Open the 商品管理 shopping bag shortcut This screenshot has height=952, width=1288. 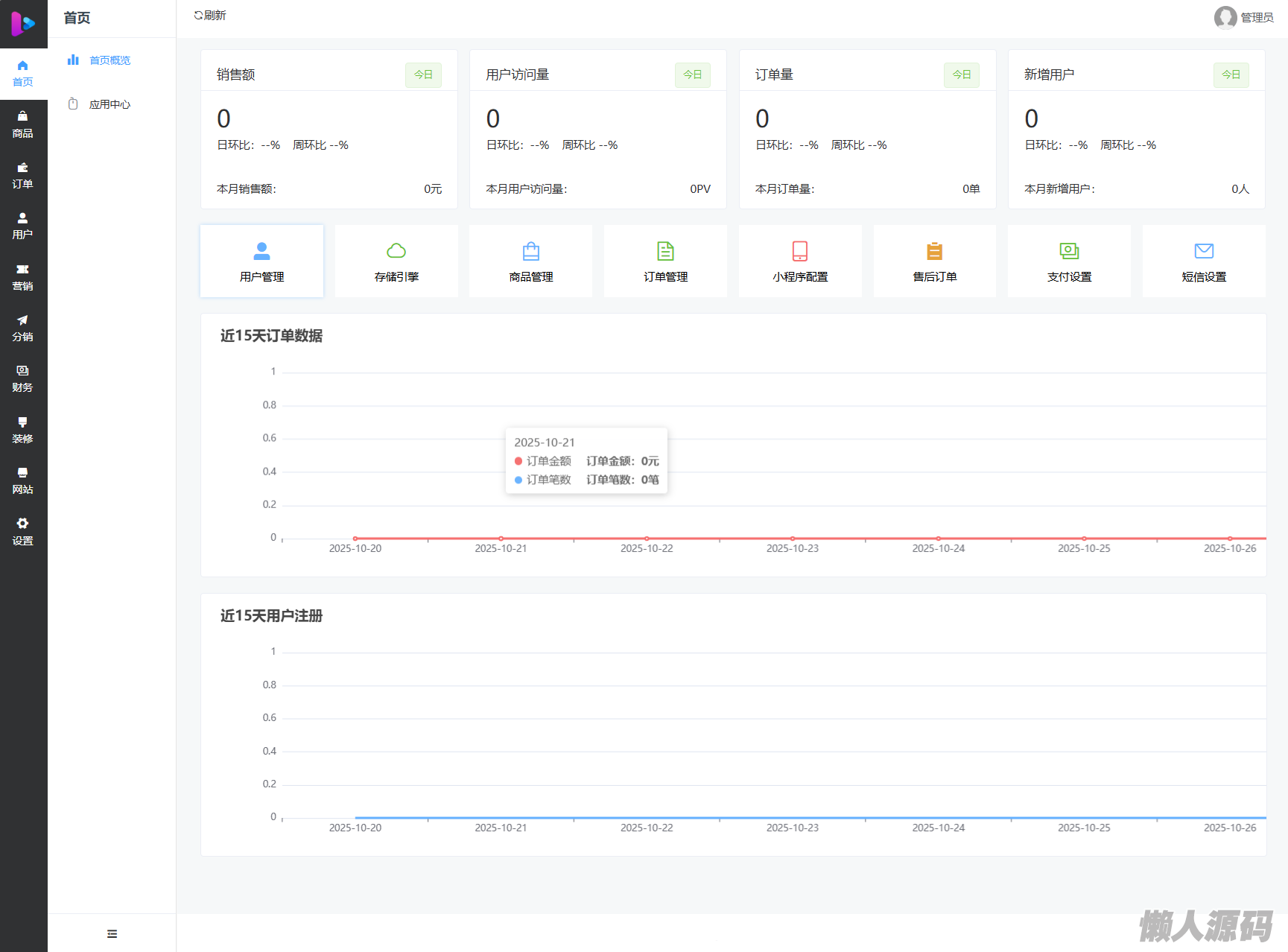coord(530,261)
